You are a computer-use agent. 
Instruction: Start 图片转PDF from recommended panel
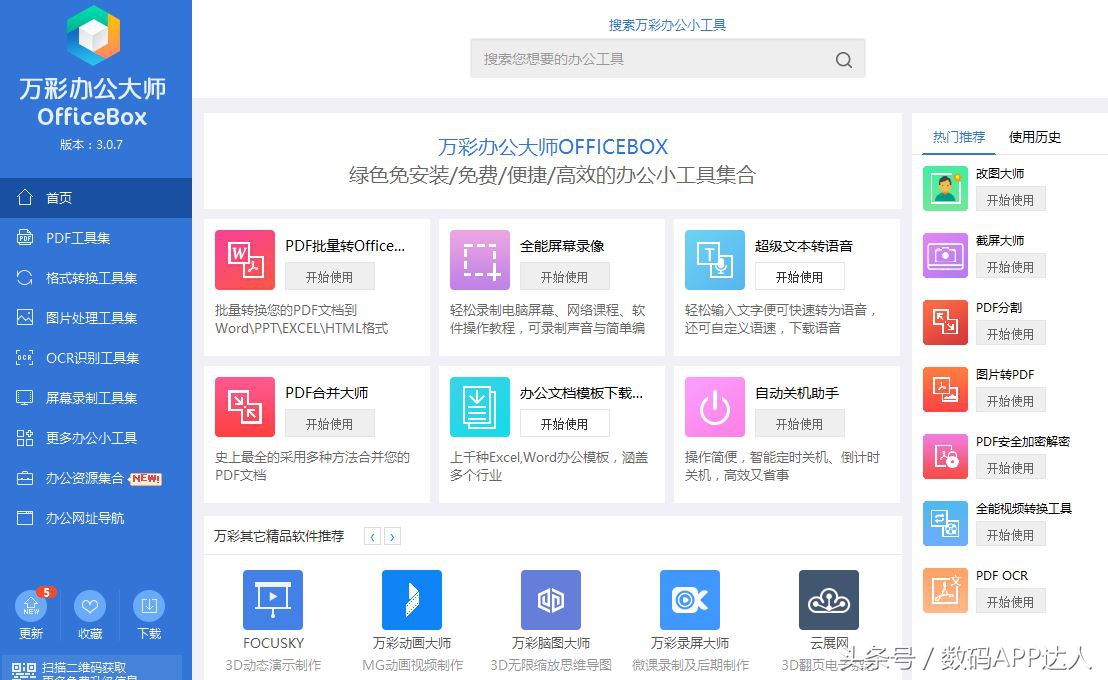[x=1010, y=401]
